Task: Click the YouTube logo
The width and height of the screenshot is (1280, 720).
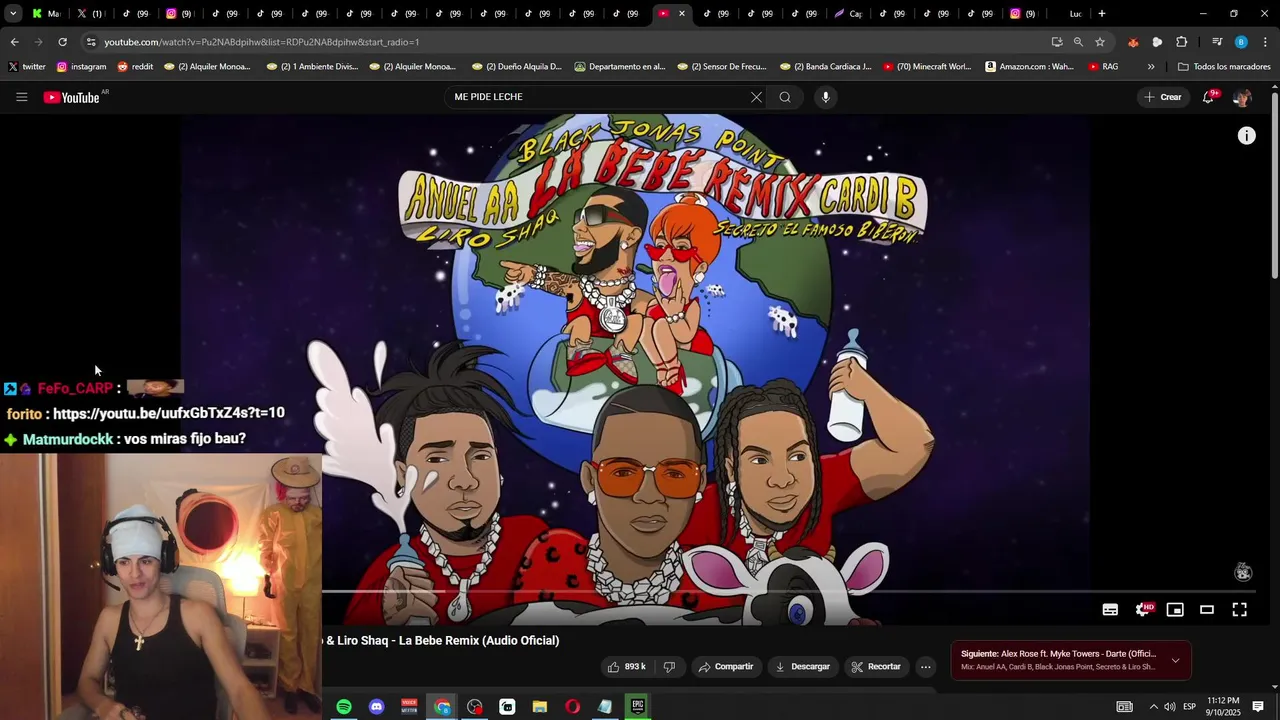Action: click(x=72, y=97)
